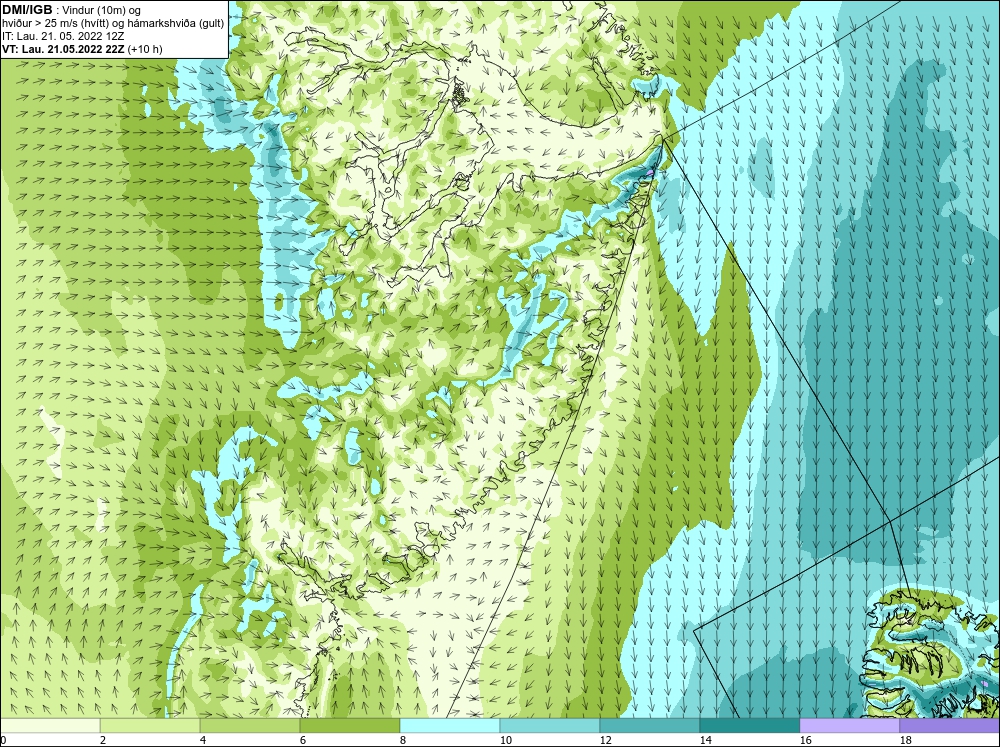Click the scale label '16'
This screenshot has width=1000, height=747.
coord(805,740)
